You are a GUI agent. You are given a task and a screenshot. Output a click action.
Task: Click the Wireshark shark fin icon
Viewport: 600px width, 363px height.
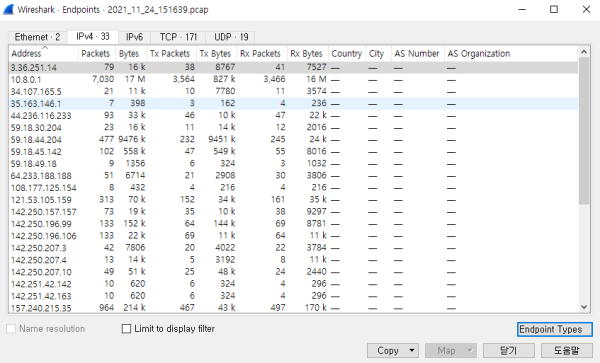[x=8, y=10]
